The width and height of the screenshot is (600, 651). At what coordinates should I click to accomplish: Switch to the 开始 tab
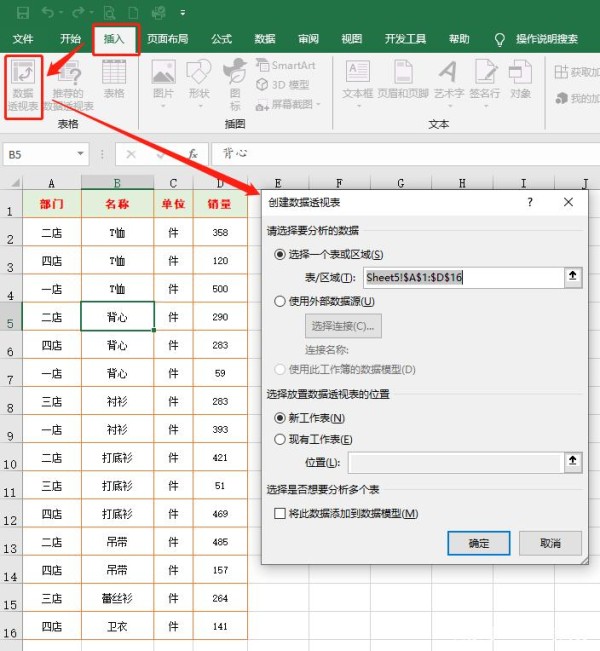(70, 39)
